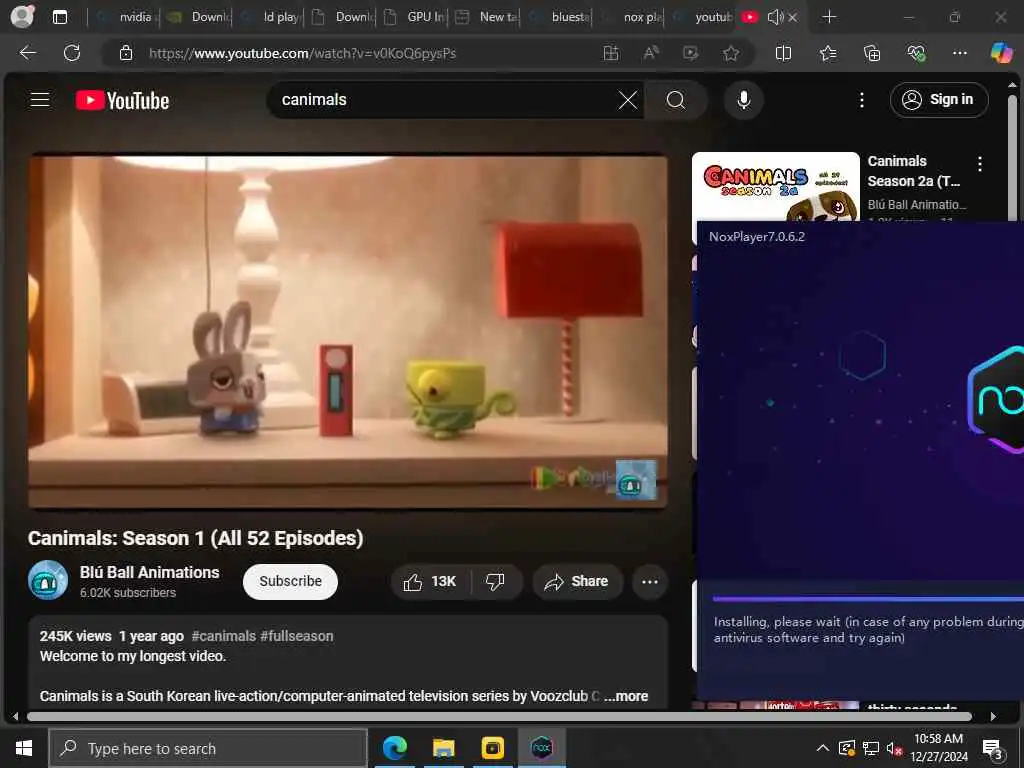Screen dimensions: 1024x768
Task: Open Windows Start menu
Action: (x=24, y=748)
